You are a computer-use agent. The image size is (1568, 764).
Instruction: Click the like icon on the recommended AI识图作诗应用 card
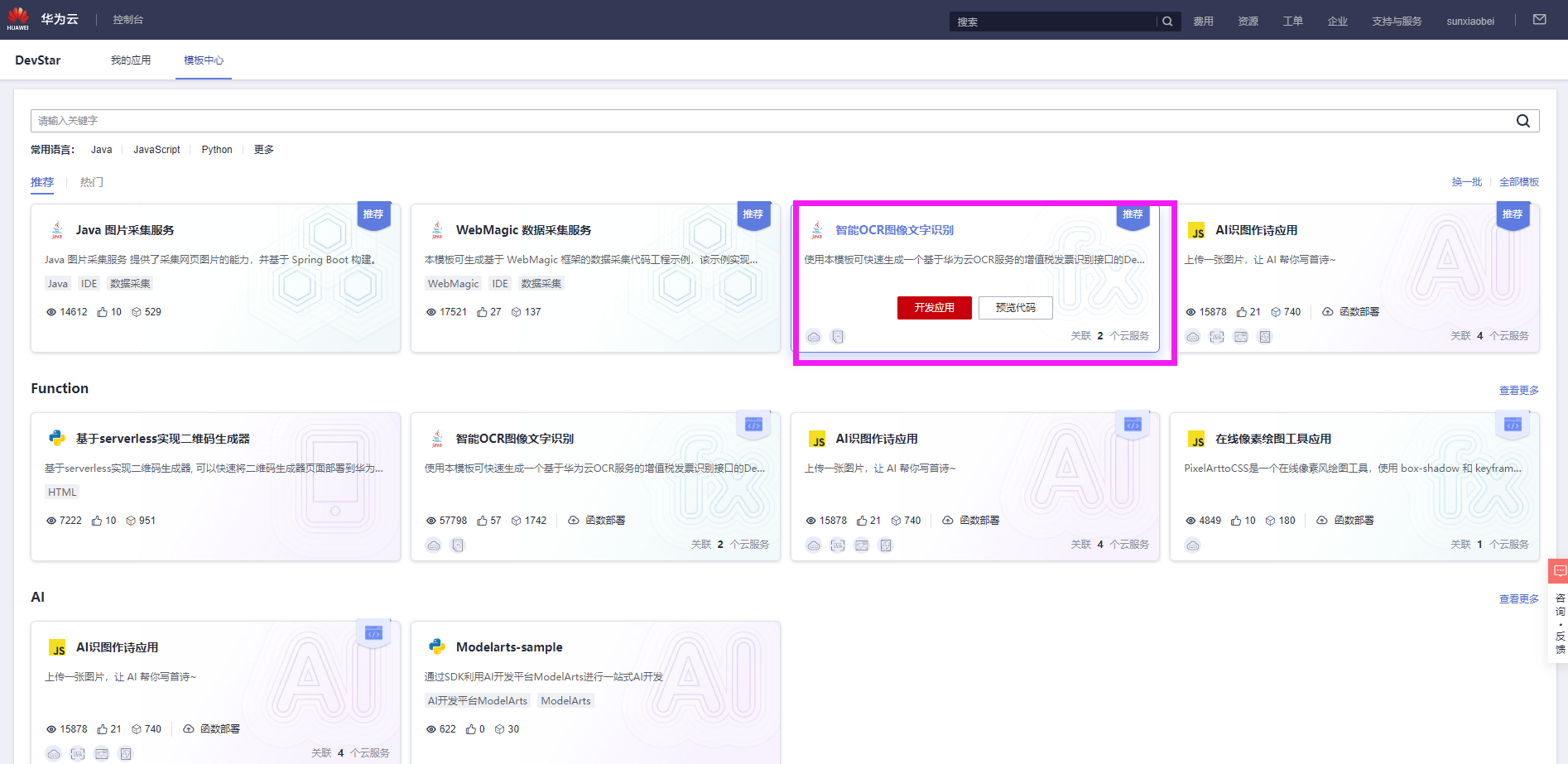click(x=1242, y=312)
